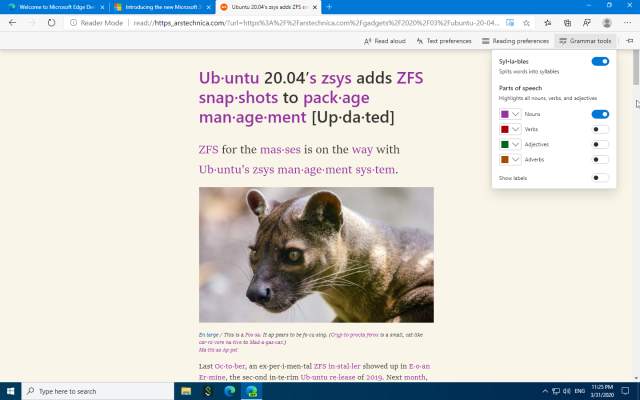
Task: Enable the Verbs highlighting toggle
Action: (600, 129)
